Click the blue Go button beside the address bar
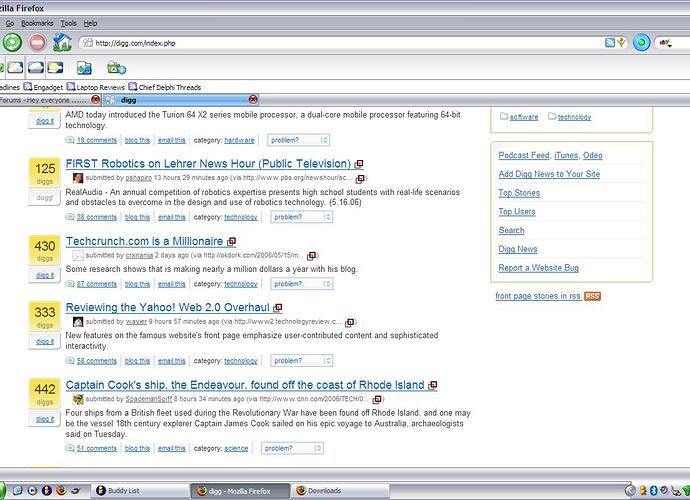Viewport: 690px width, 500px height. click(x=642, y=43)
